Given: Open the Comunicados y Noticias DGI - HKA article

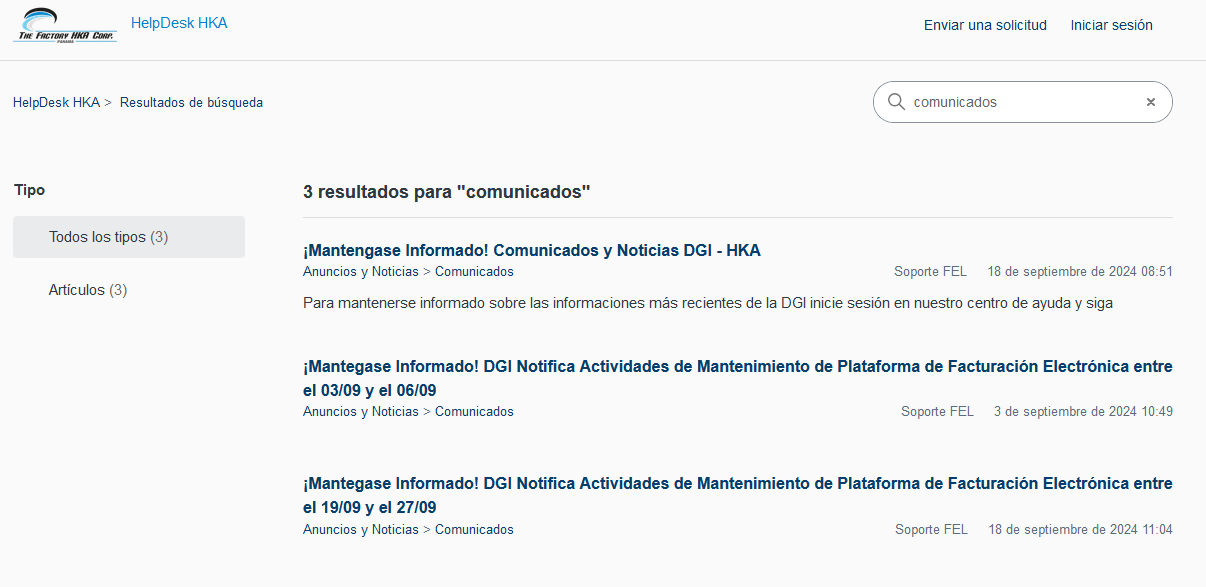Looking at the screenshot, I should (x=531, y=250).
